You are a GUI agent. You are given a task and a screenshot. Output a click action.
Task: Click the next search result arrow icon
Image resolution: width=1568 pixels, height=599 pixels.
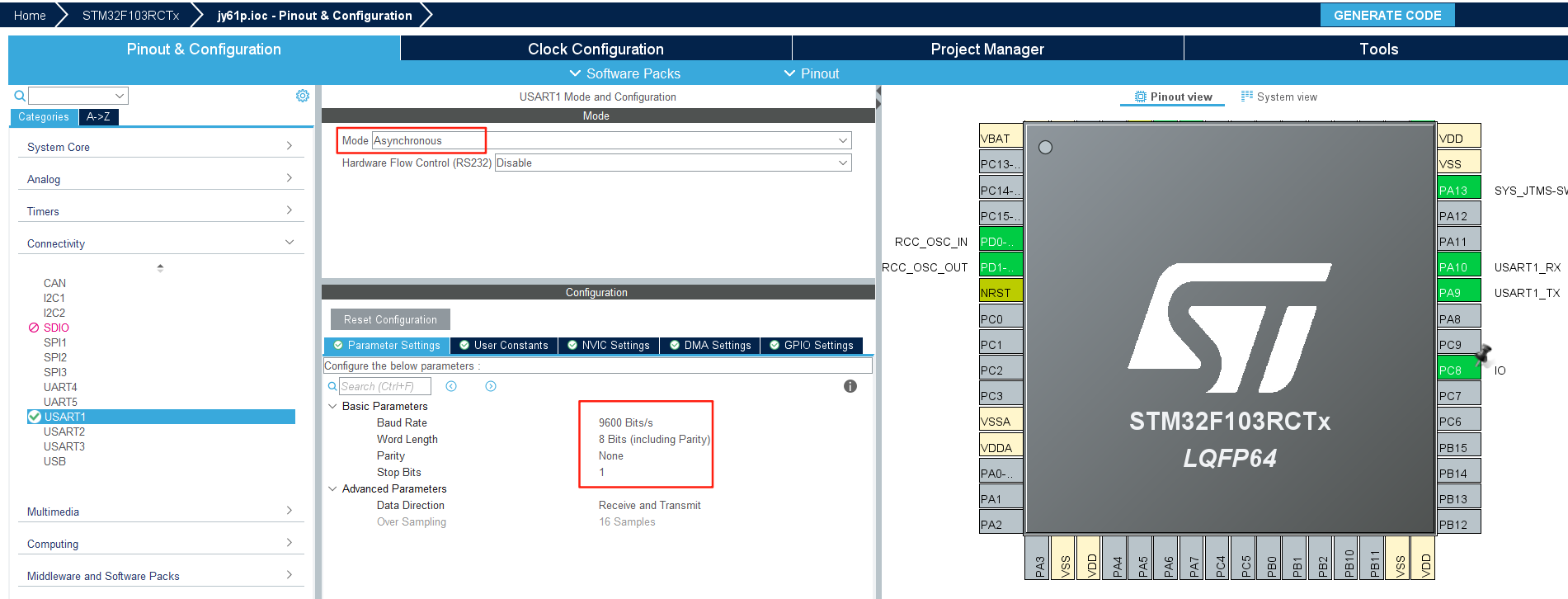491,386
